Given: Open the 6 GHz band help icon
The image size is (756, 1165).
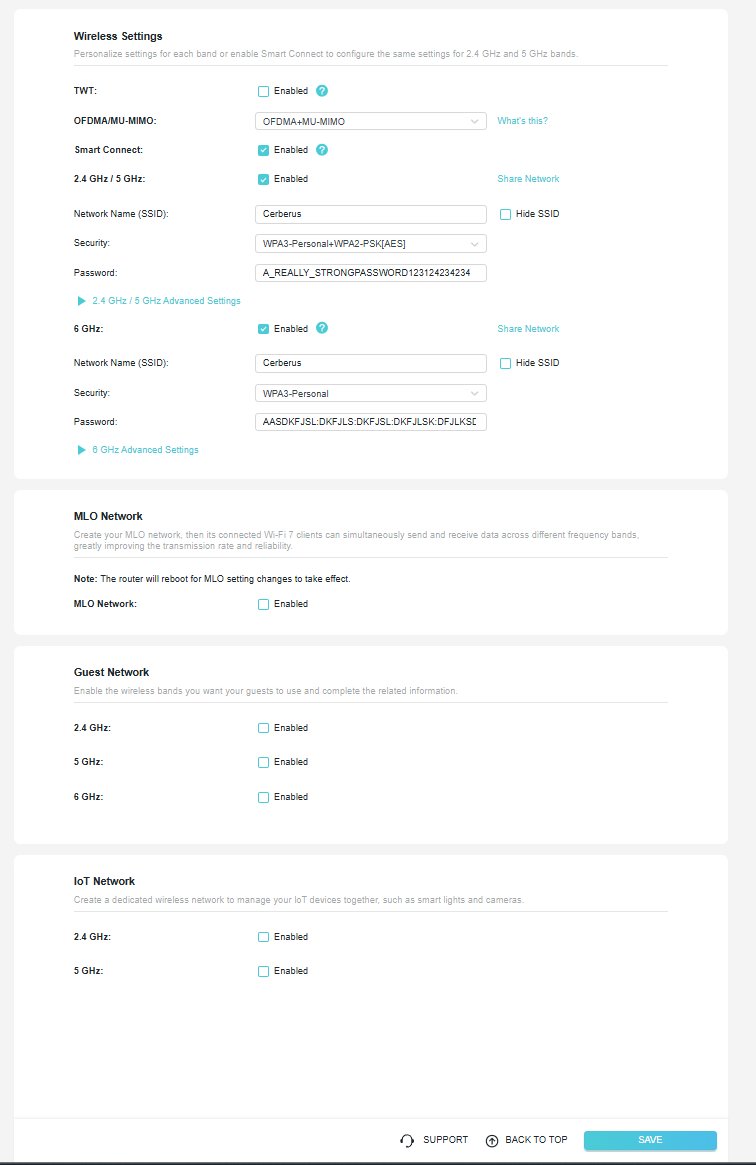Looking at the screenshot, I should pyautogui.click(x=324, y=328).
